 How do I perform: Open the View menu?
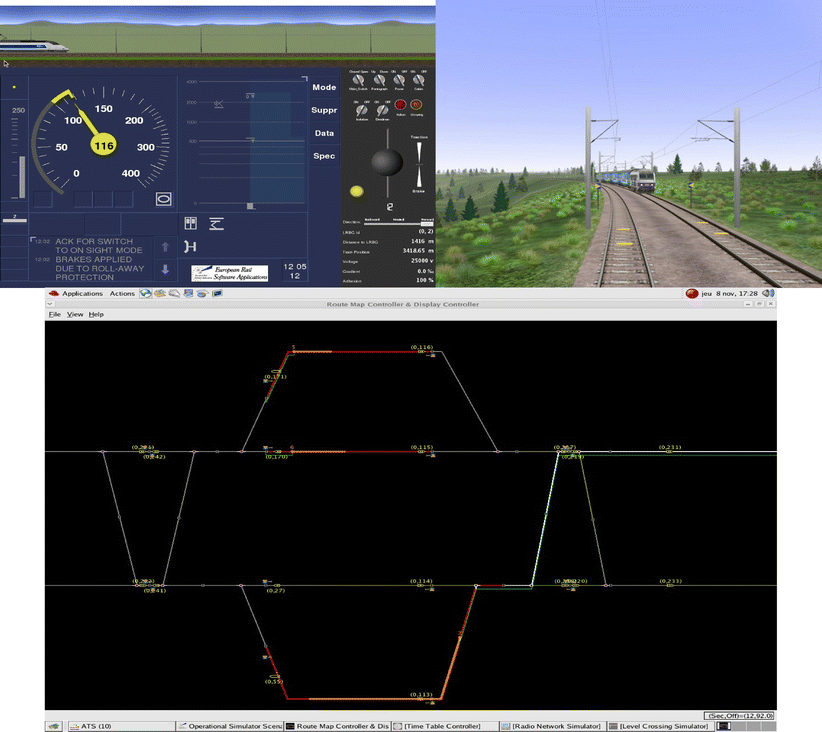click(x=75, y=314)
